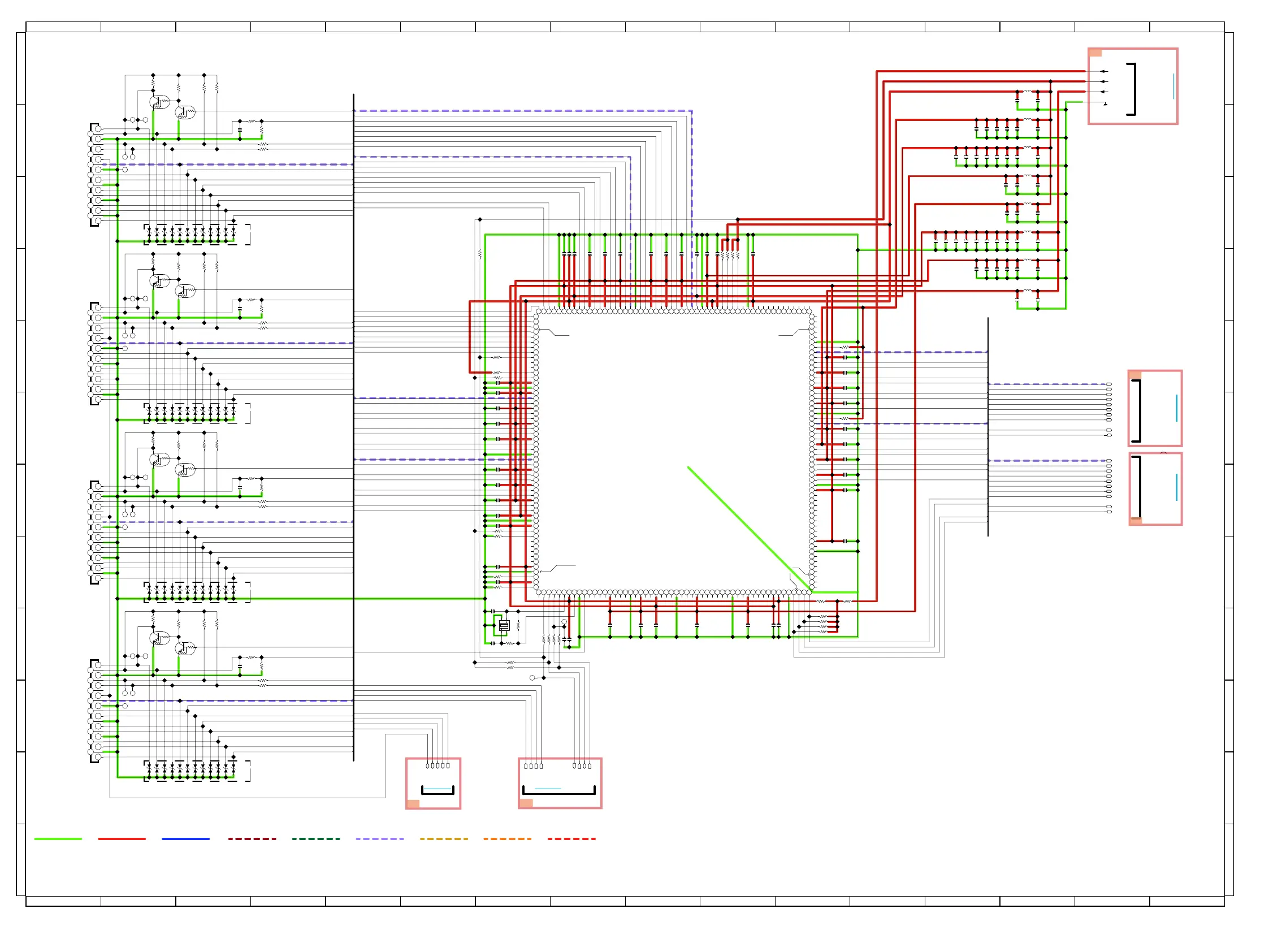1282x952 pixels.
Task: Click the topmost left multi-pin connector
Action: (x=94, y=175)
